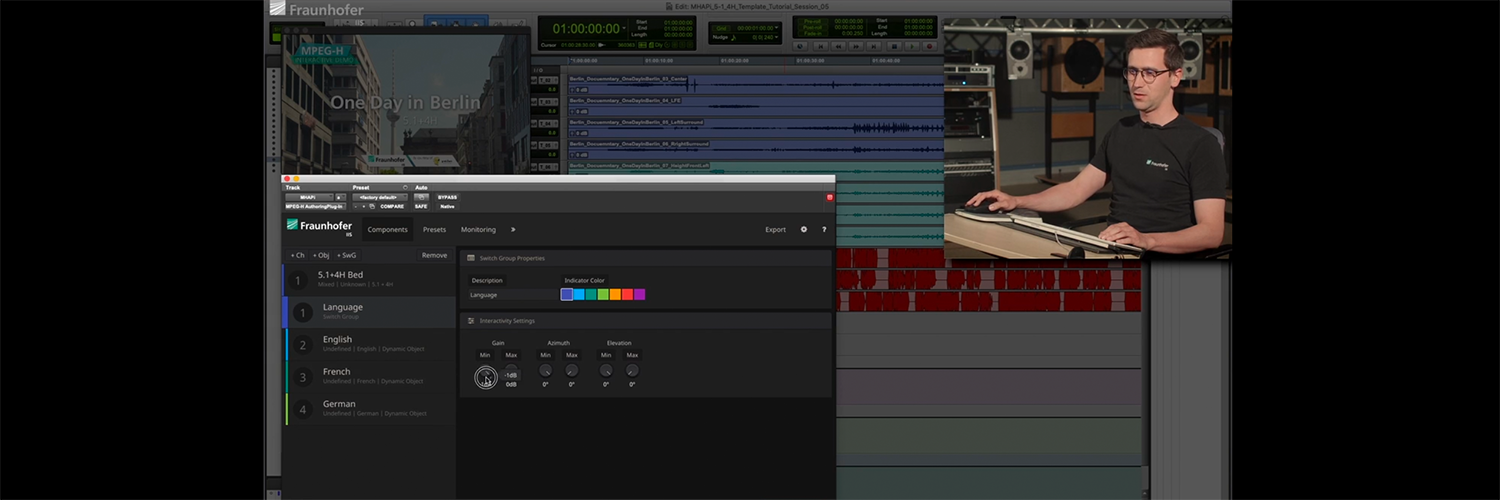Select next preset with plus button
This screenshot has width=1500, height=500.
pos(364,206)
